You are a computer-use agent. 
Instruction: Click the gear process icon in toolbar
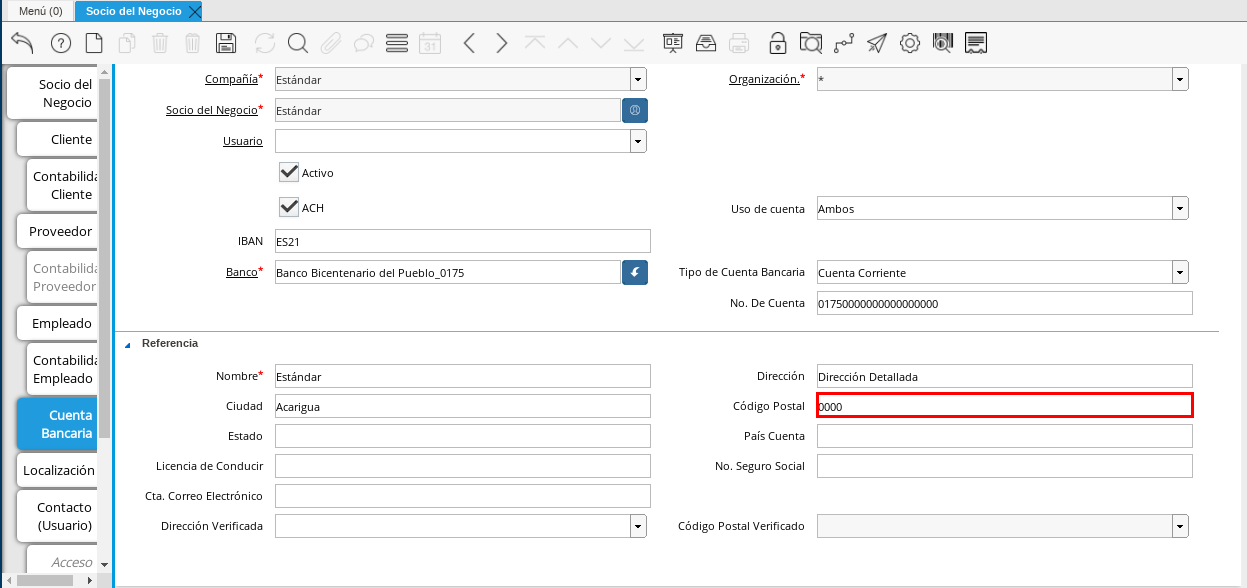(909, 43)
